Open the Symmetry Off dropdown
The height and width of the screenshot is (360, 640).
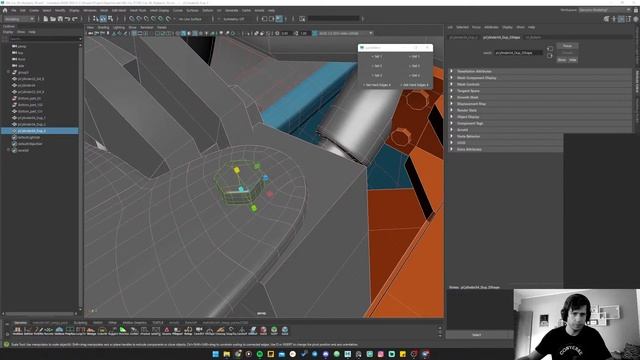pyautogui.click(x=235, y=19)
